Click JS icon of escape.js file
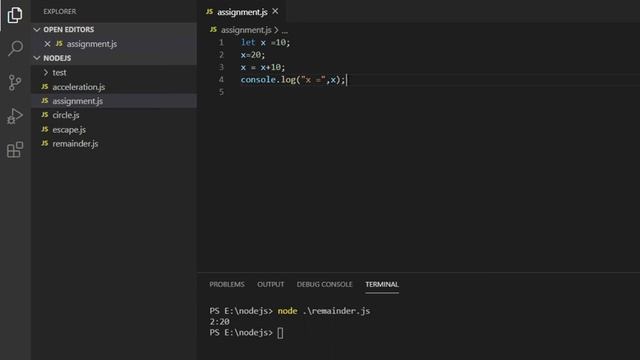Viewport: 640px width, 360px height. point(45,129)
